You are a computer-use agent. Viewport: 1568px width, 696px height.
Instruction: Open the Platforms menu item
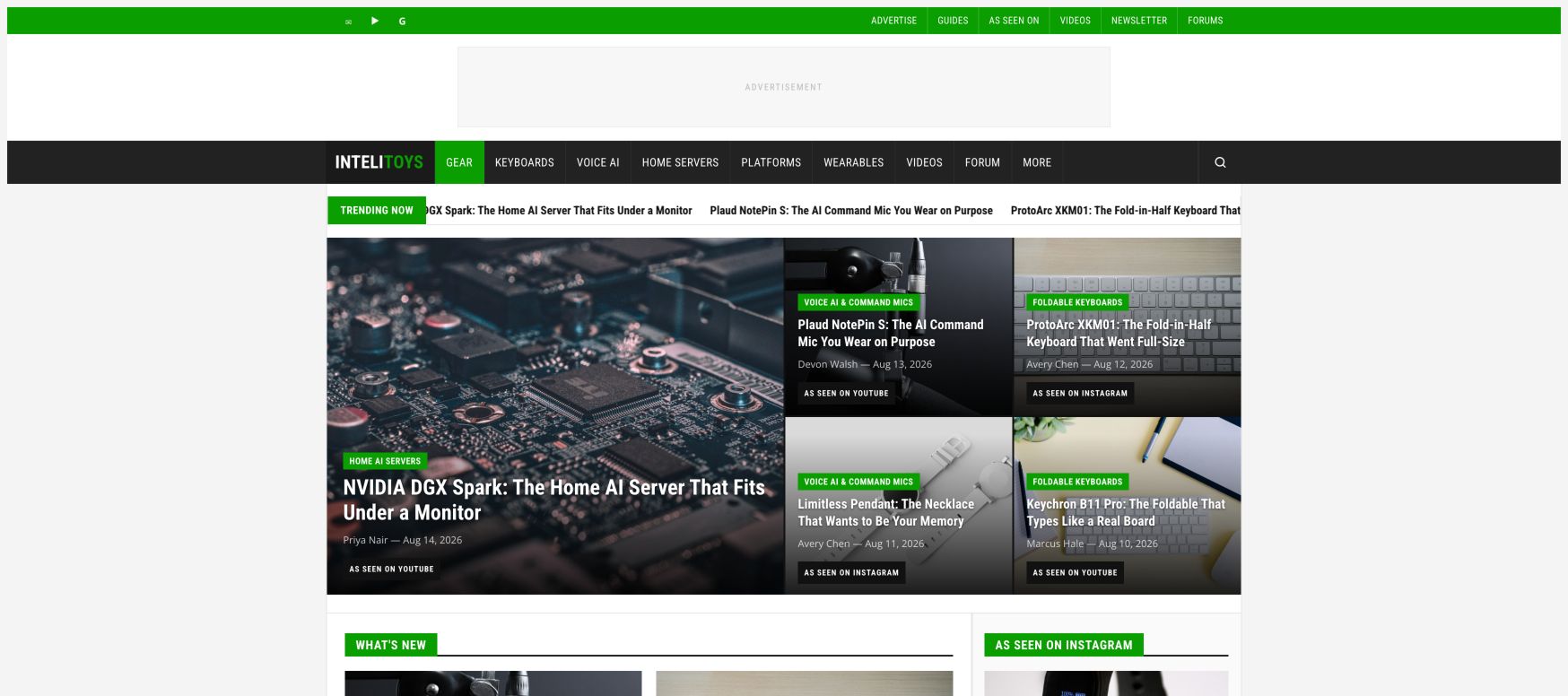point(771,162)
